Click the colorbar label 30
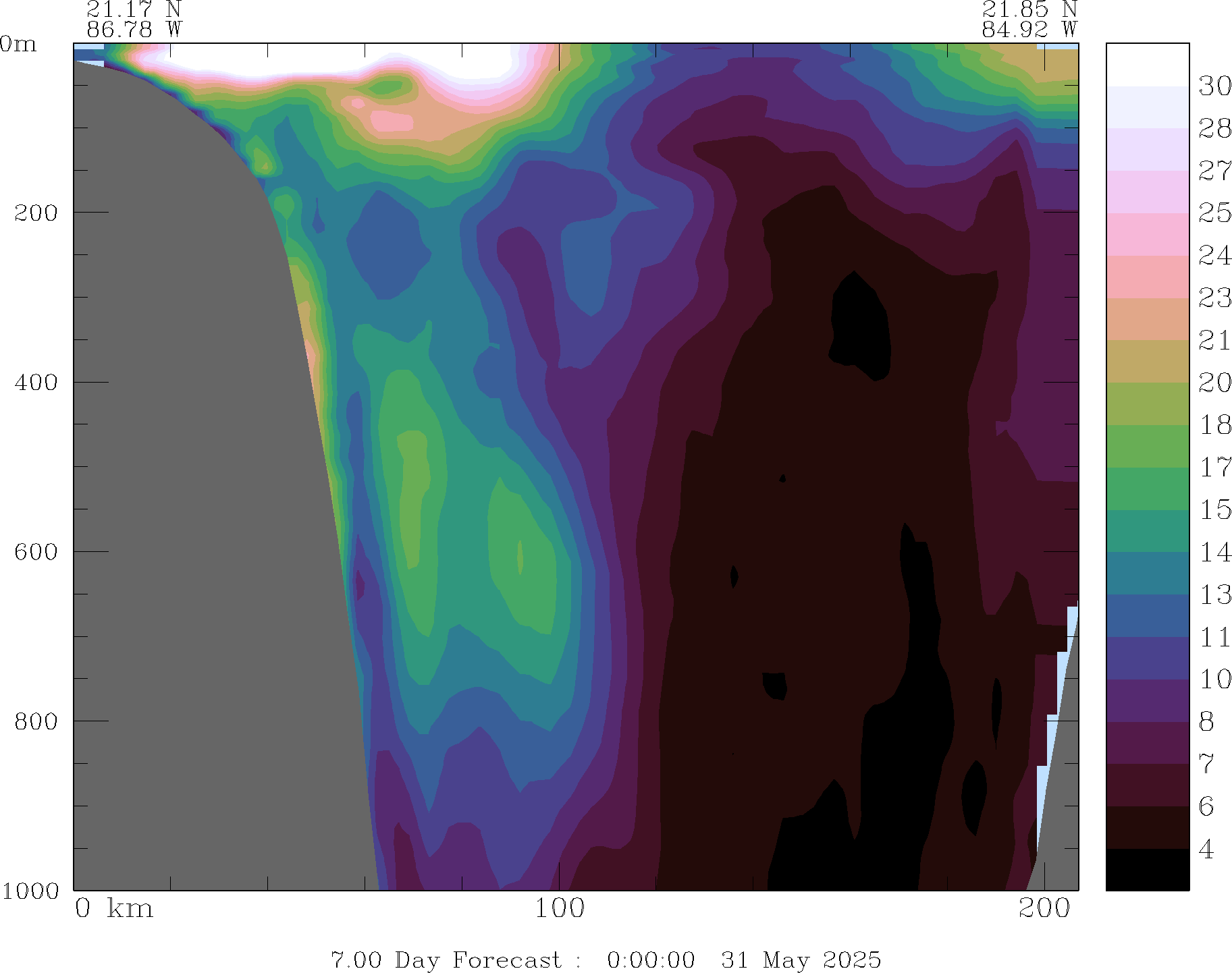 tap(1214, 86)
